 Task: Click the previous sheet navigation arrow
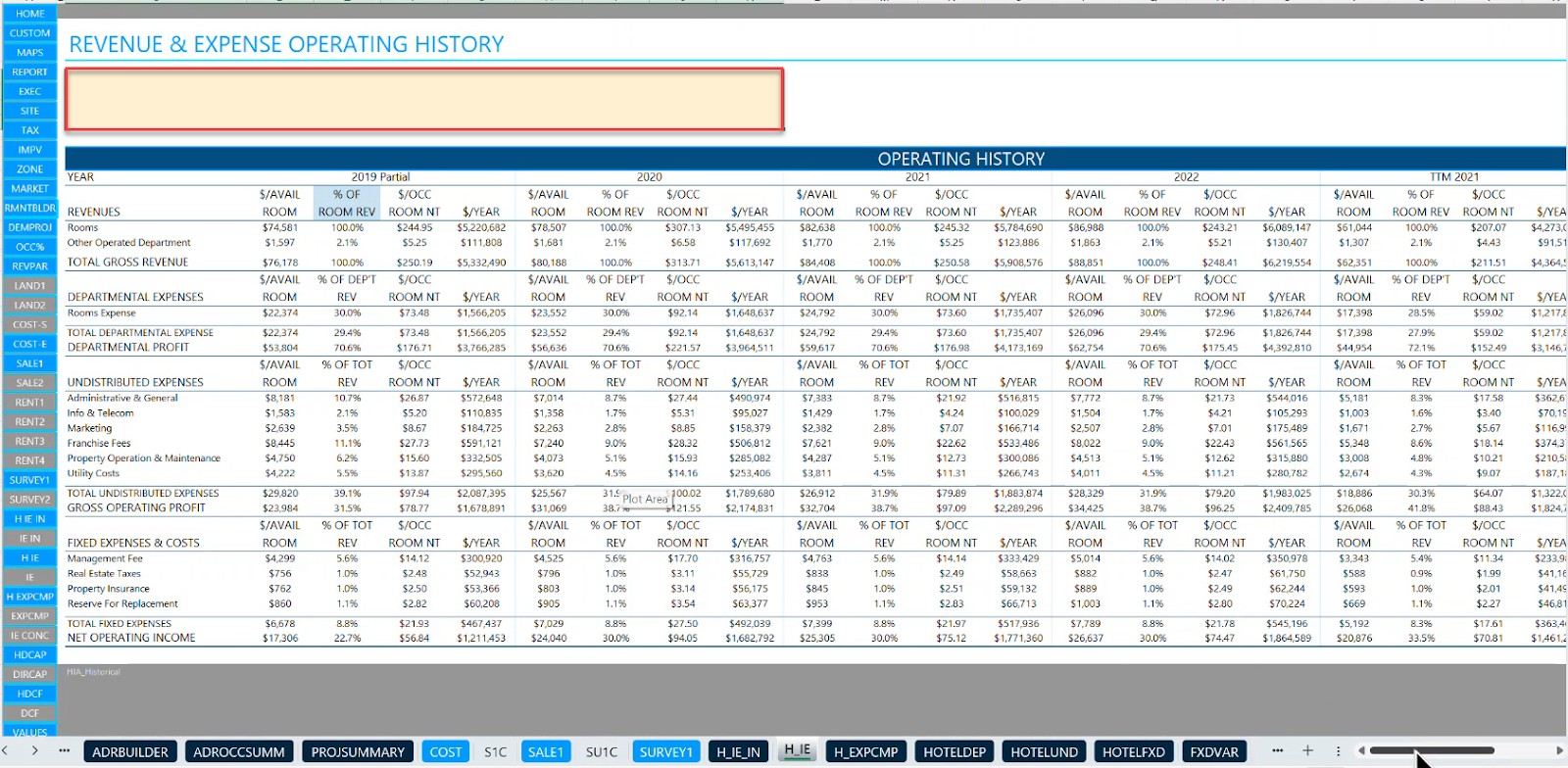pyautogui.click(x=6, y=751)
